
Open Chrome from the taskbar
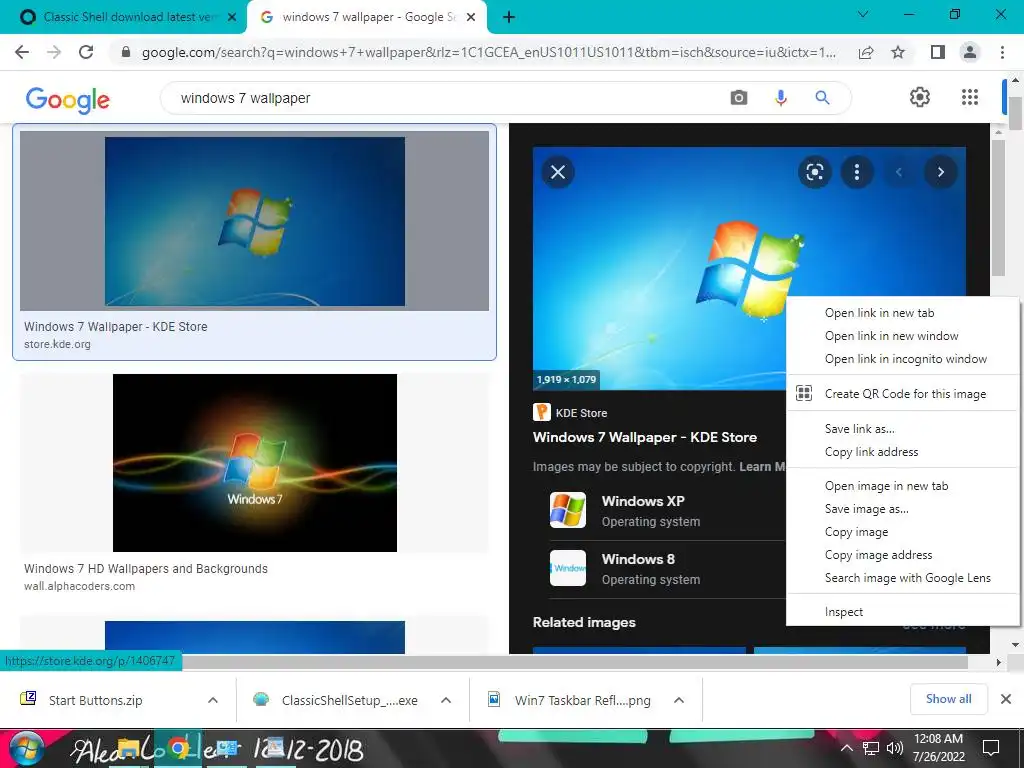(x=178, y=750)
